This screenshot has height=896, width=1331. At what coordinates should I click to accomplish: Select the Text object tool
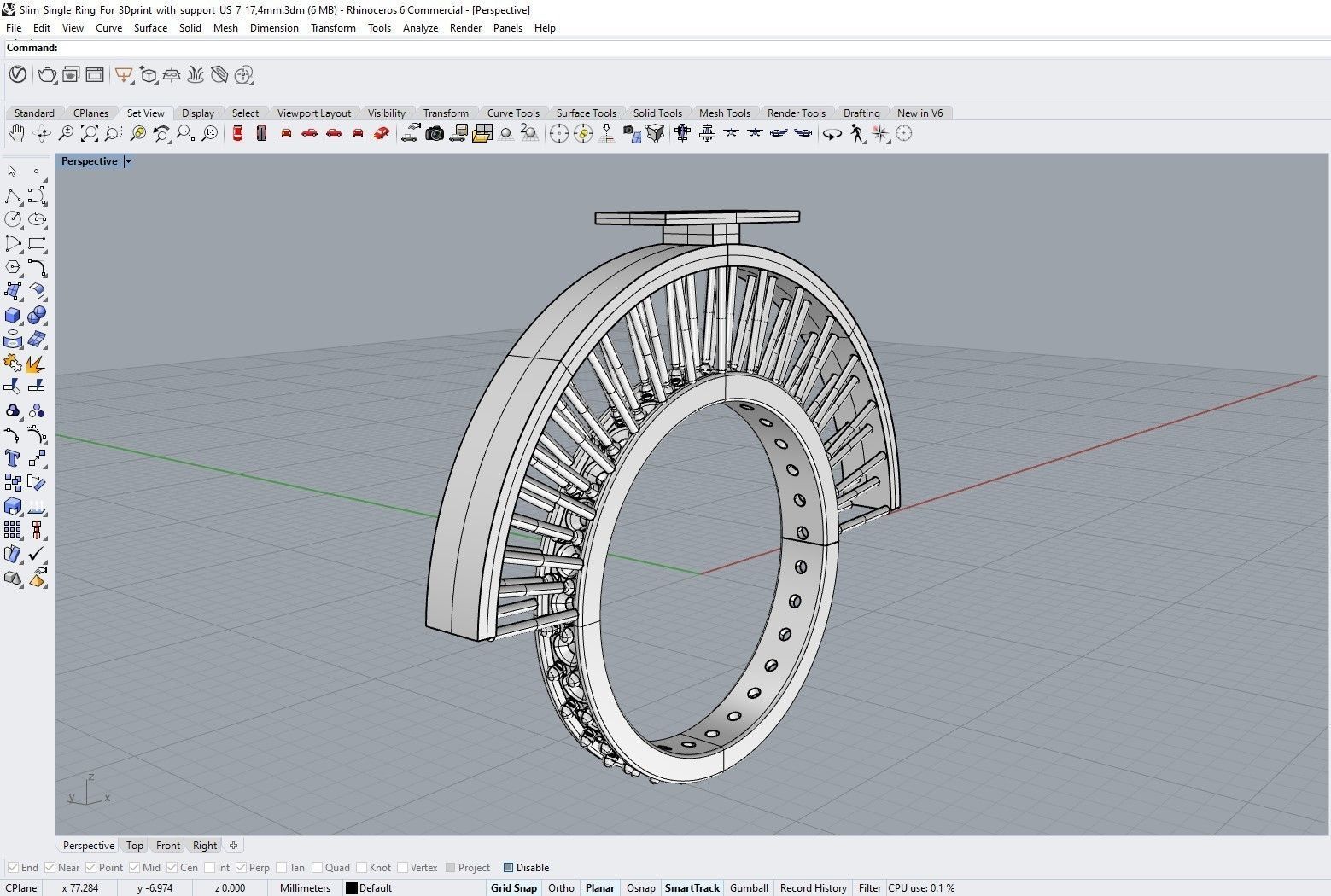pyautogui.click(x=13, y=458)
